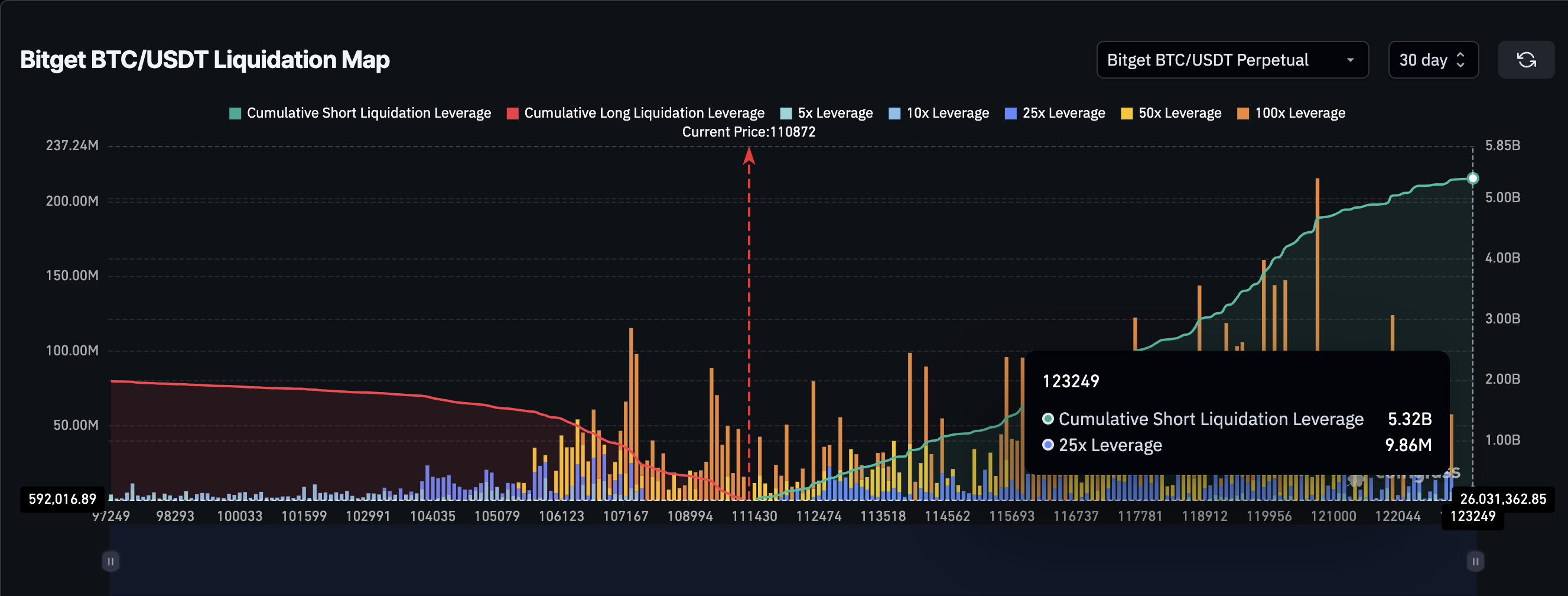
Task: Click the Current Price:110872 label
Action: [x=748, y=132]
